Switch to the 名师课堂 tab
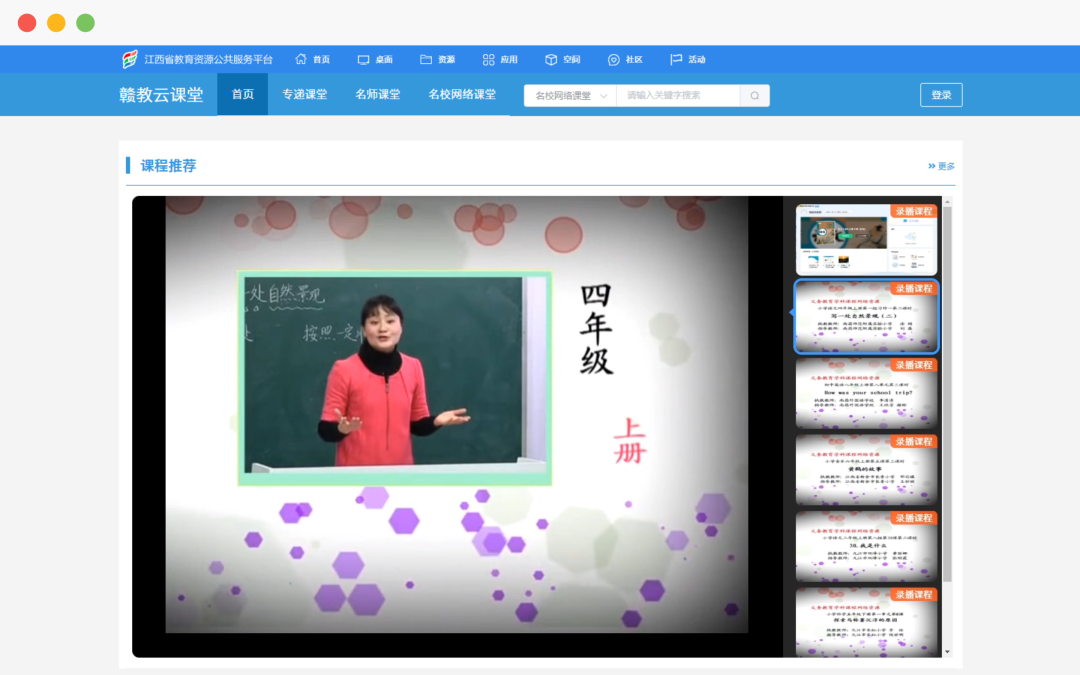1080x675 pixels. pyautogui.click(x=377, y=95)
